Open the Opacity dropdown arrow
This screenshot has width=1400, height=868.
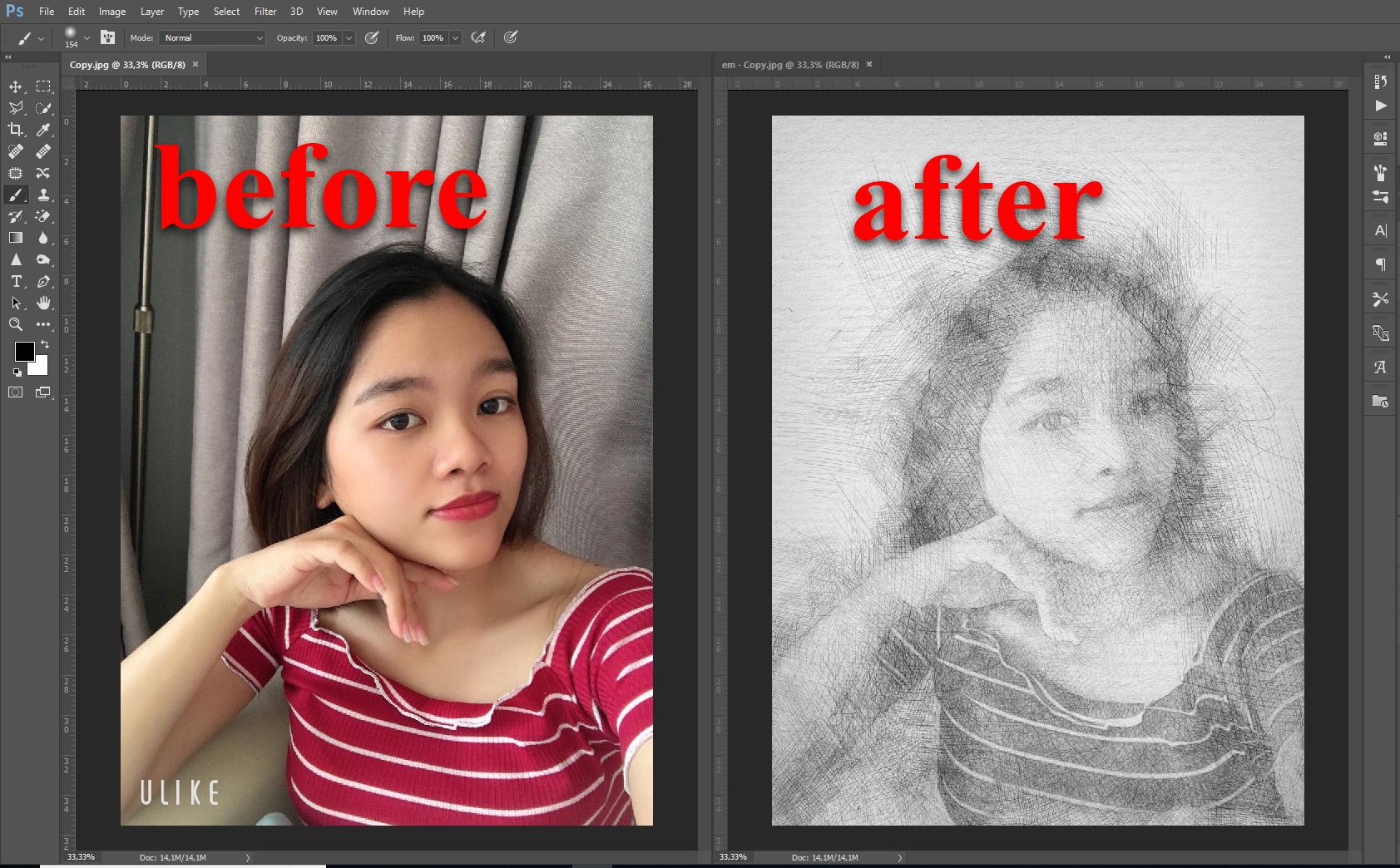click(349, 37)
